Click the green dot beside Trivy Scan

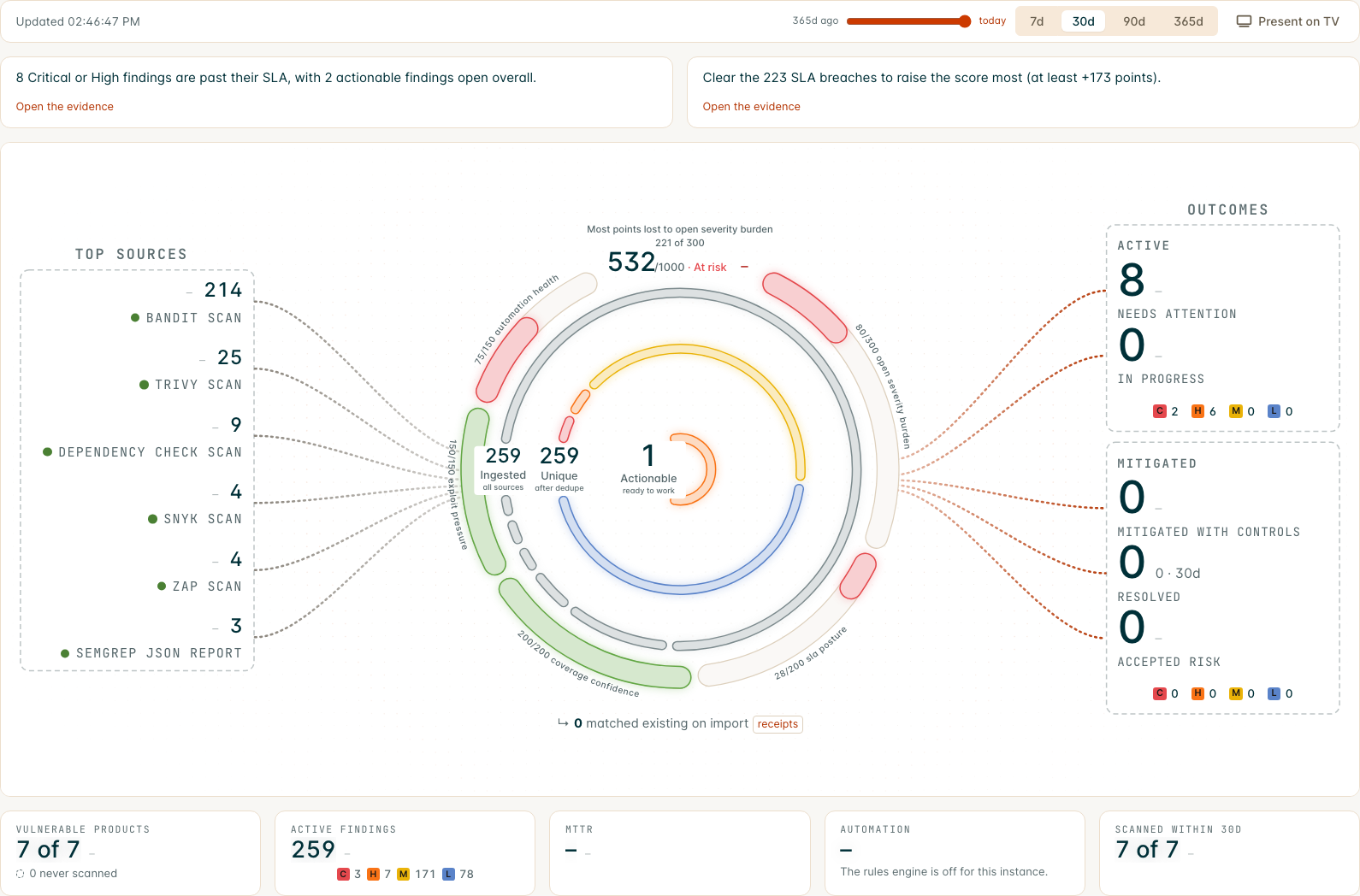tap(145, 385)
